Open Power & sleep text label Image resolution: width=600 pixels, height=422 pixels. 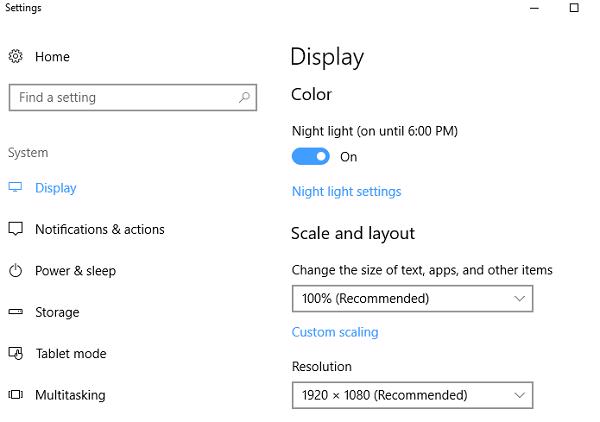click(x=75, y=271)
